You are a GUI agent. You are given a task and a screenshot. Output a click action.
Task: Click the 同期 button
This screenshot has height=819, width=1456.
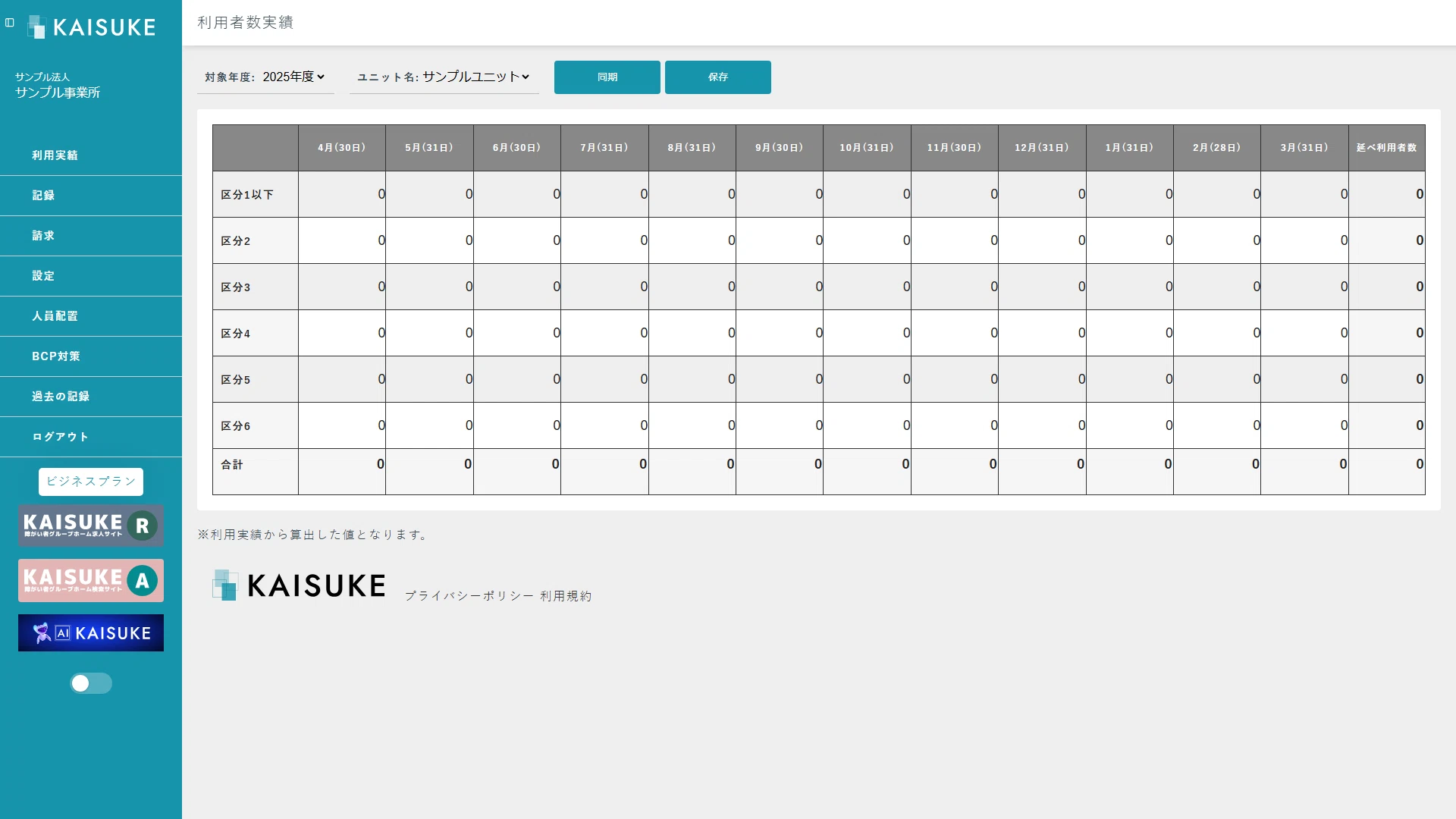tap(607, 77)
